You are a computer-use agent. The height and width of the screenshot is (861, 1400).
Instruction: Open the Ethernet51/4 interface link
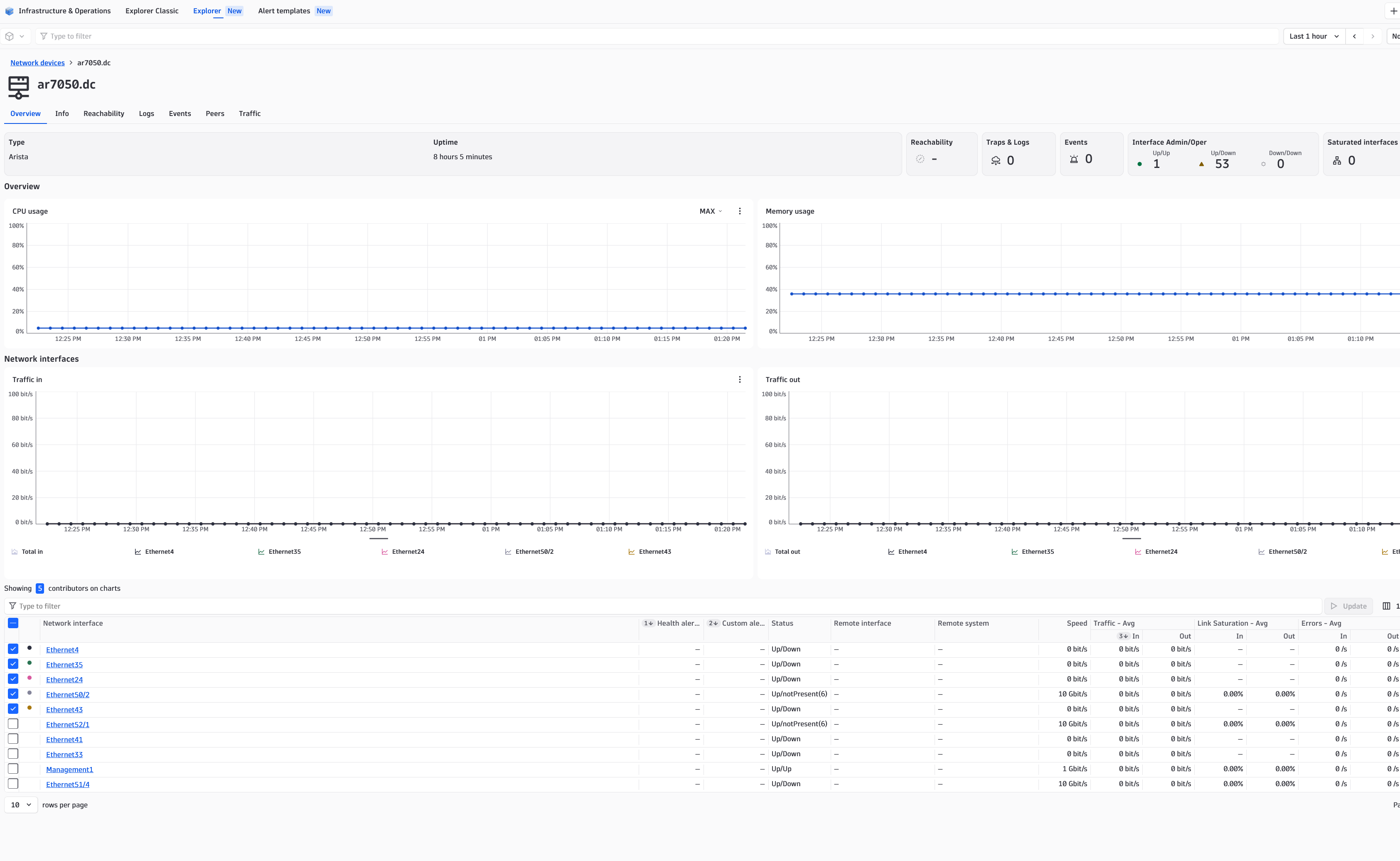pos(68,784)
